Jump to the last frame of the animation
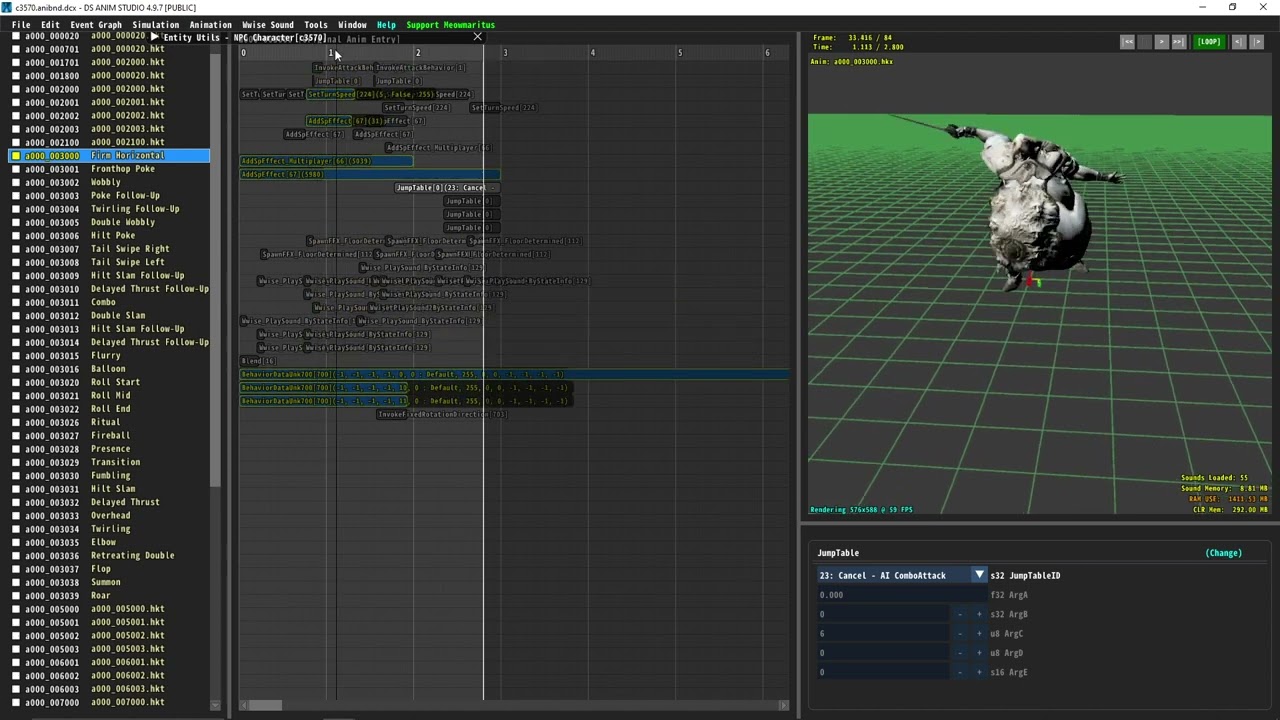 [1178, 42]
